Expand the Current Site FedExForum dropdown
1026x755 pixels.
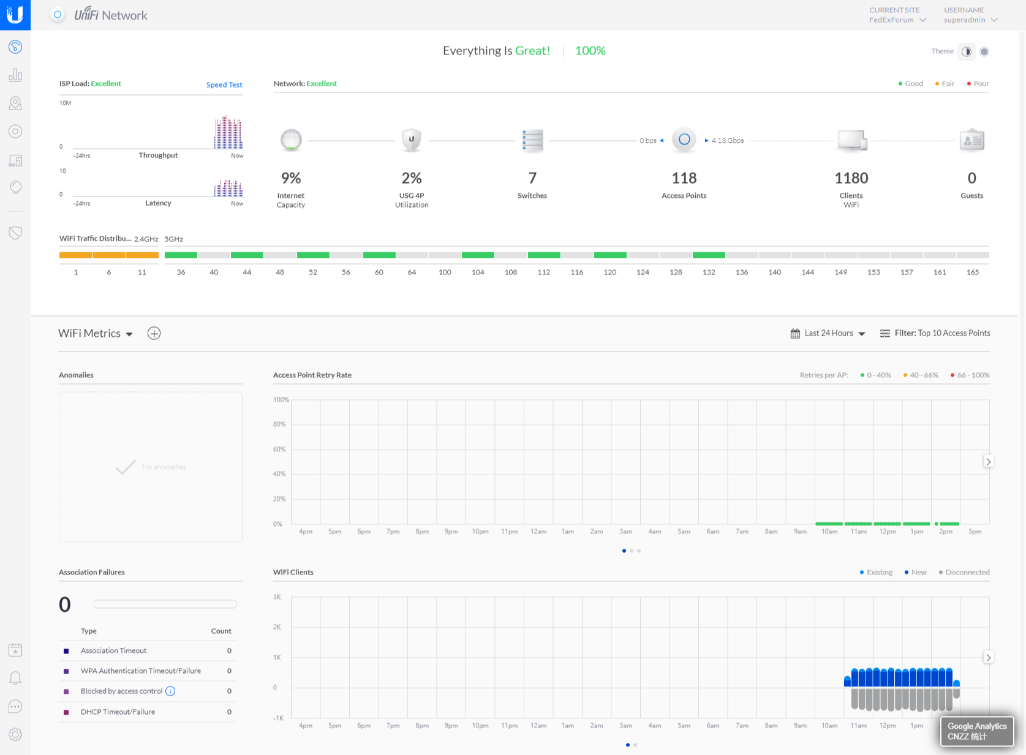pyautogui.click(x=897, y=20)
